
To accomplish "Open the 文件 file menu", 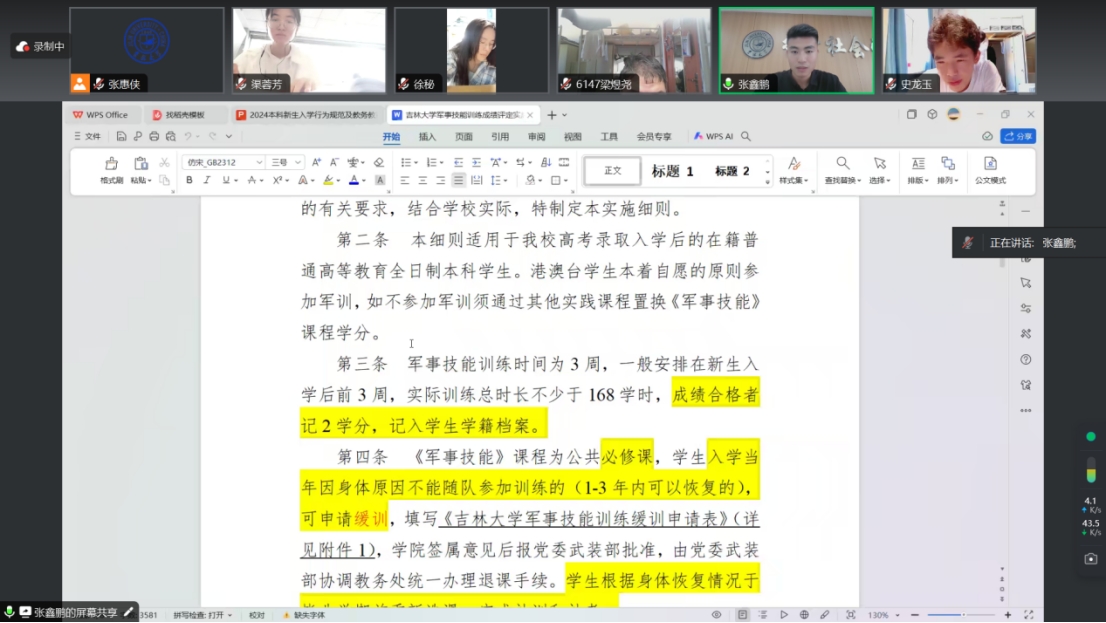I will [x=87, y=136].
